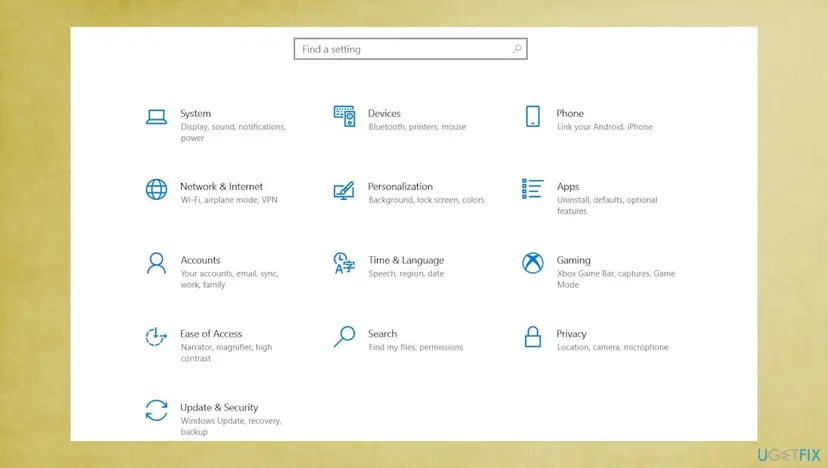The height and width of the screenshot is (468, 828).
Task: Click the Accounts person icon
Action: [x=156, y=263]
